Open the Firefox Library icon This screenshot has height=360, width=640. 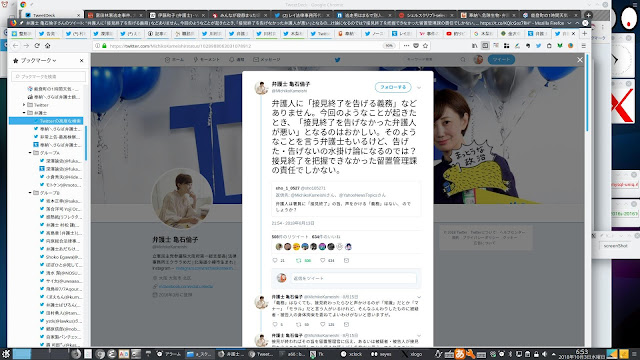click(474, 46)
